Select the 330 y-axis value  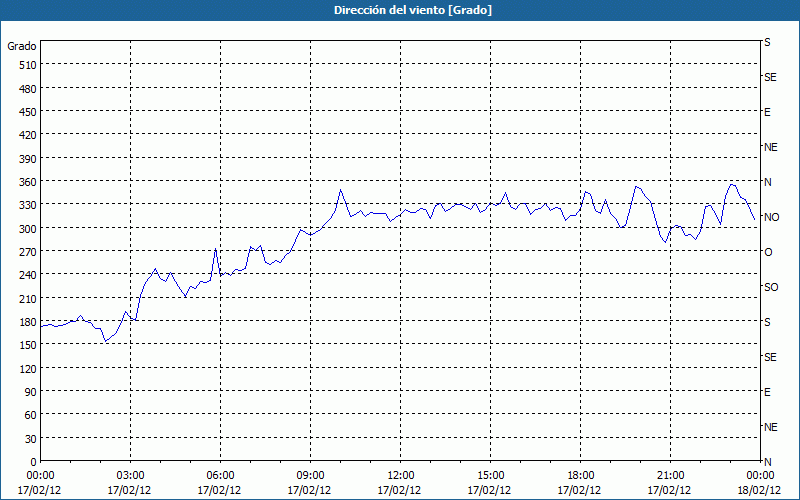pos(28,205)
